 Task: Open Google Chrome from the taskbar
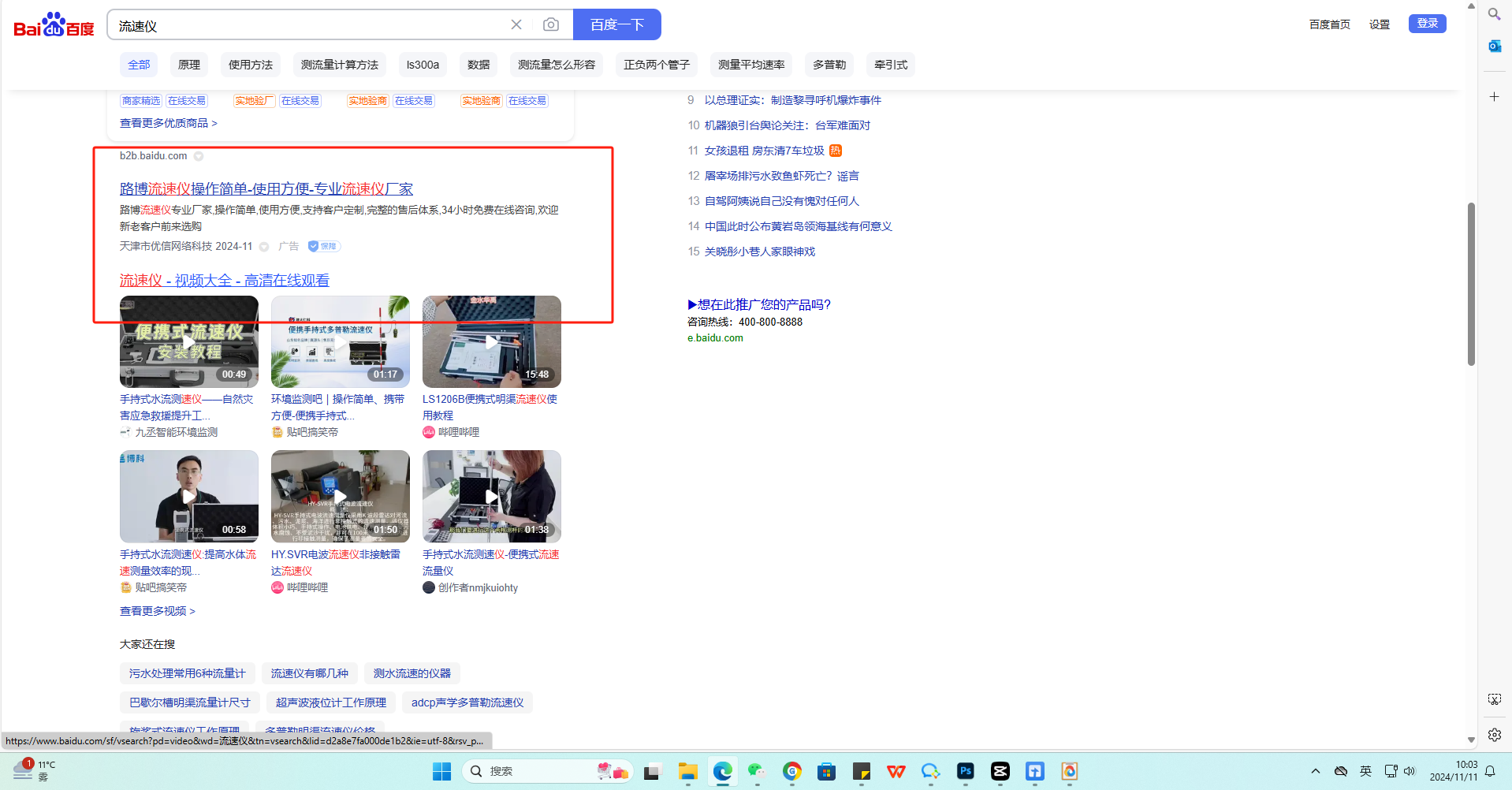(792, 771)
